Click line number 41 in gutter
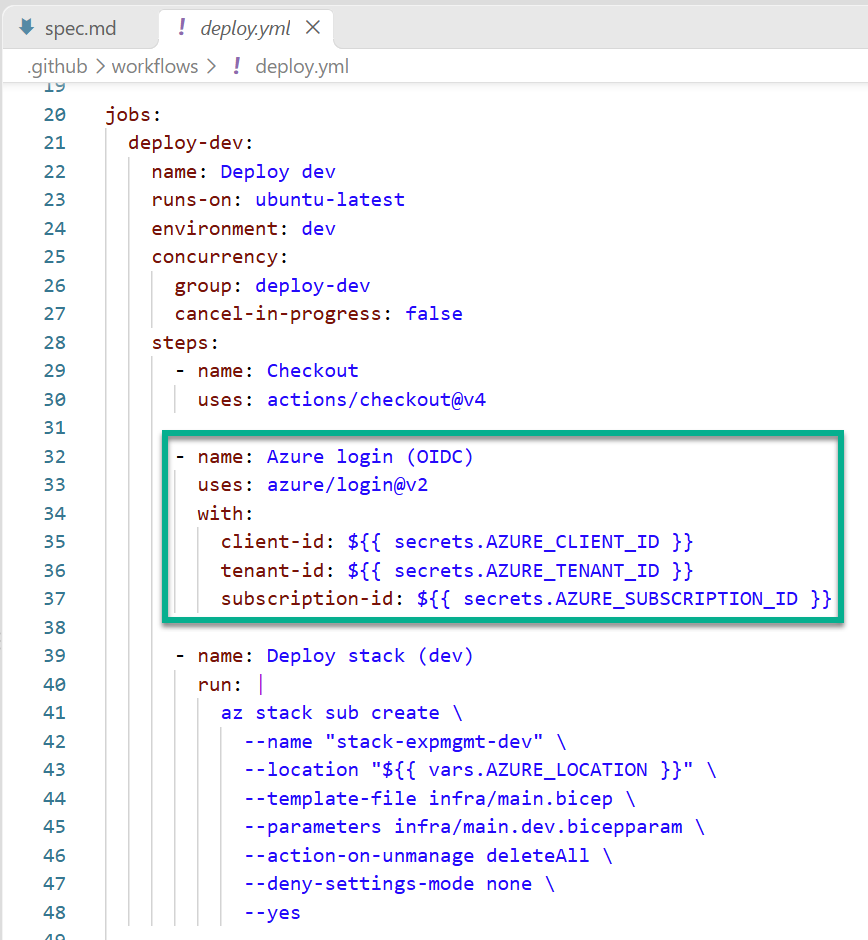868x940 pixels. point(55,713)
